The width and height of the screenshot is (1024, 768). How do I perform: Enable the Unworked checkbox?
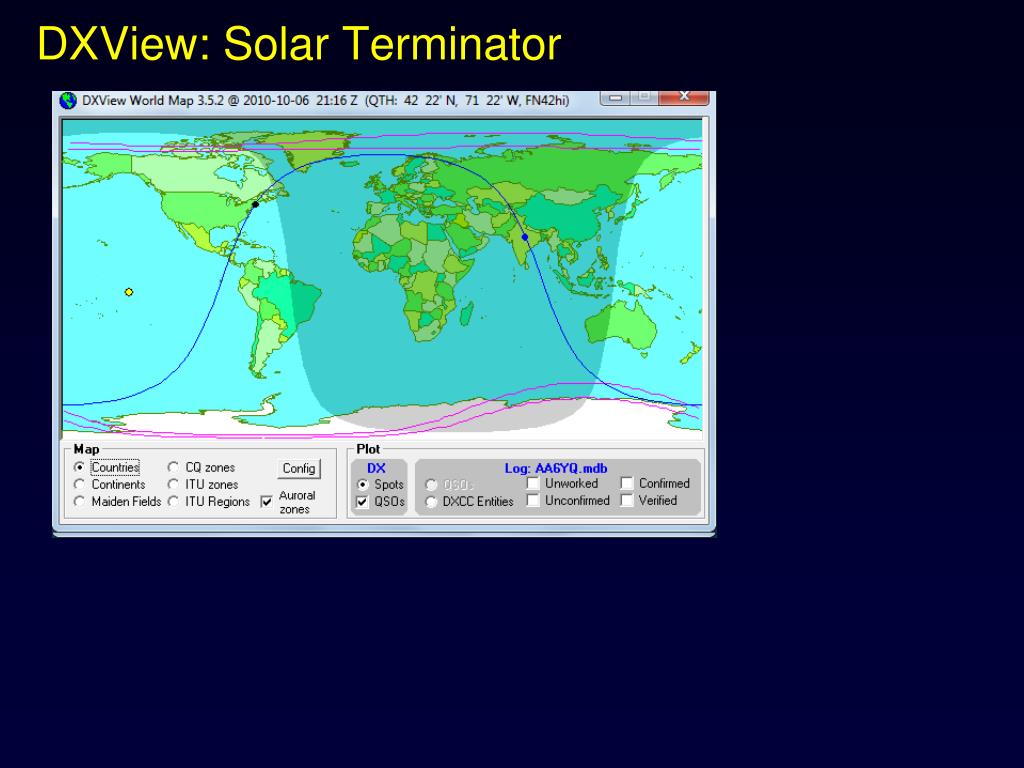coord(533,483)
